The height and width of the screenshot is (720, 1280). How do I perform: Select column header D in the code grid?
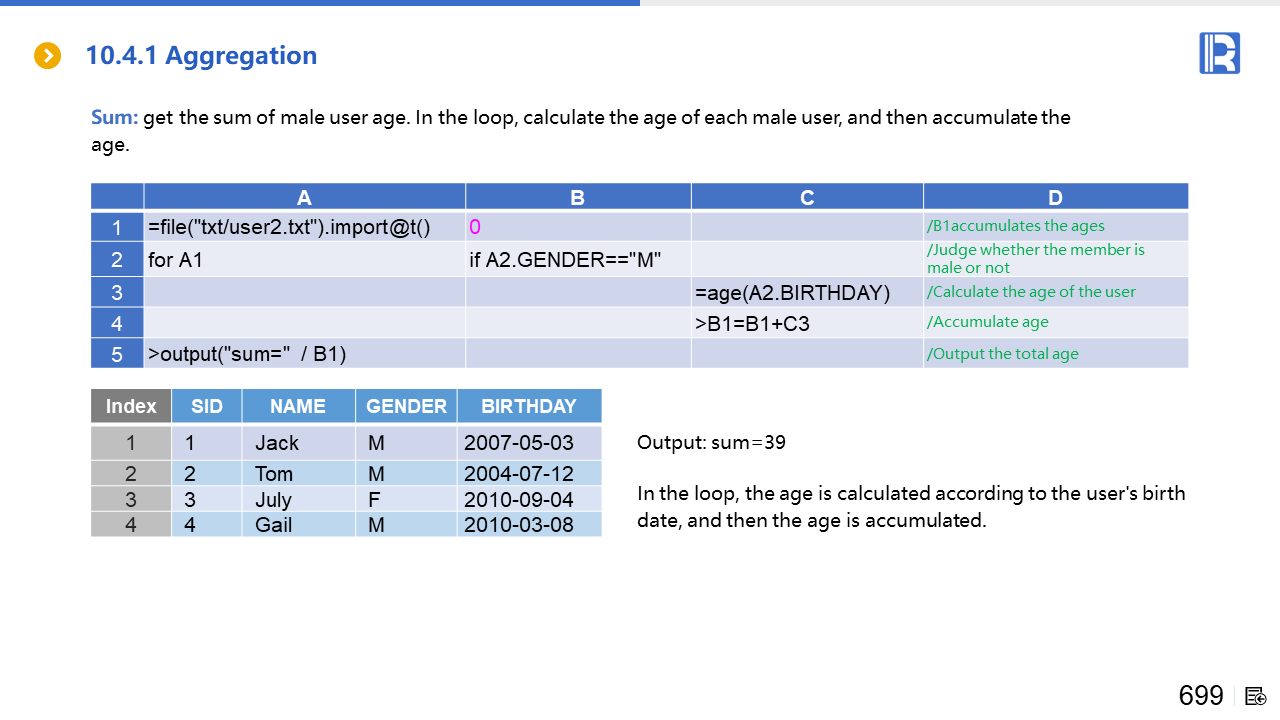[1055, 197]
